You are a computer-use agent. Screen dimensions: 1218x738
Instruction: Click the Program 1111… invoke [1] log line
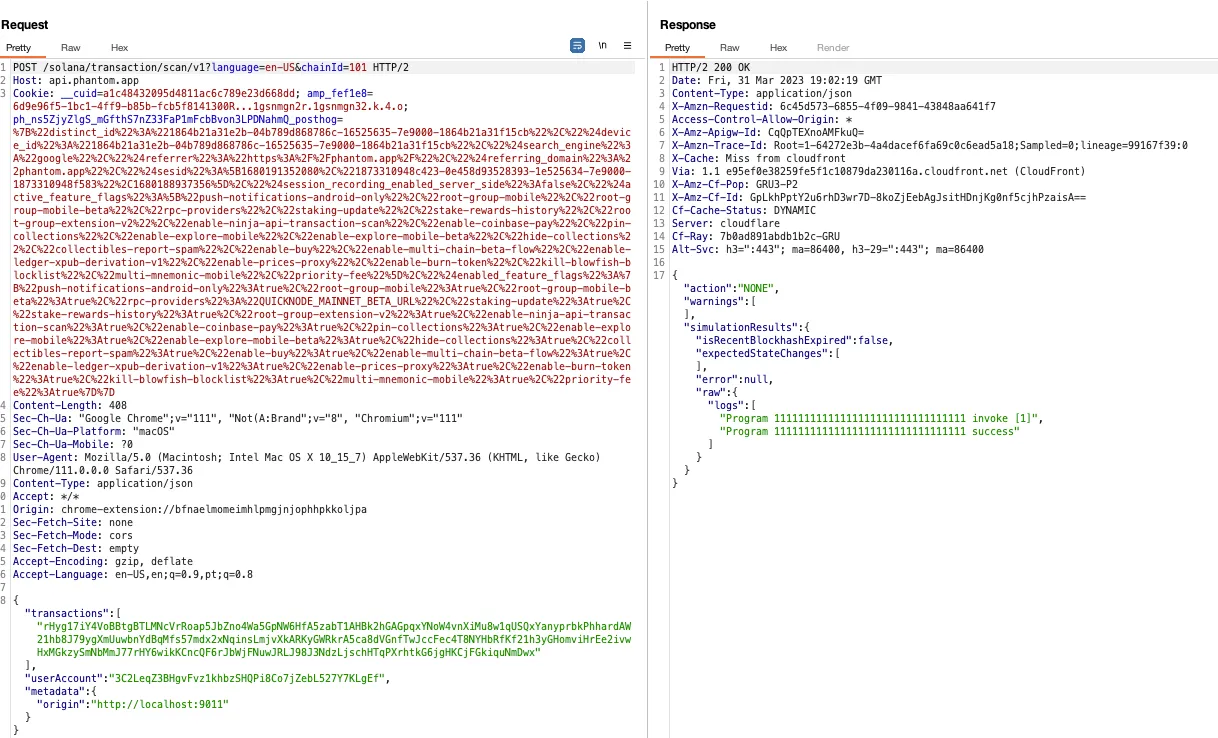pos(882,418)
